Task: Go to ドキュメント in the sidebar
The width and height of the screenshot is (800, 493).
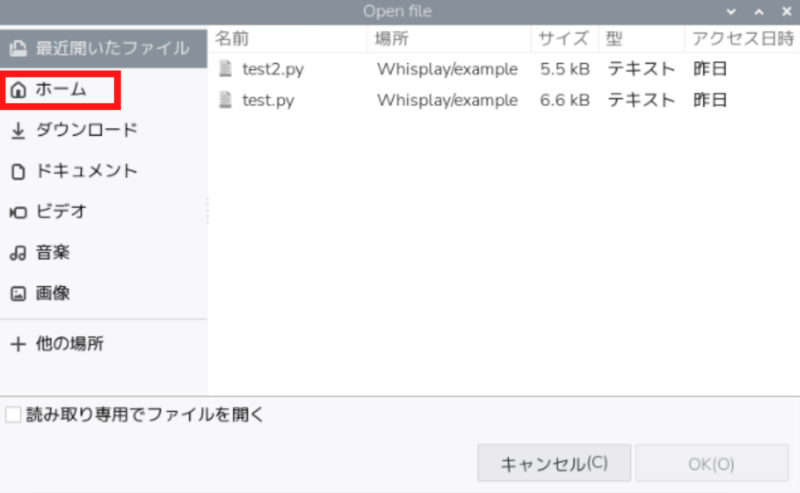Action: [86, 172]
